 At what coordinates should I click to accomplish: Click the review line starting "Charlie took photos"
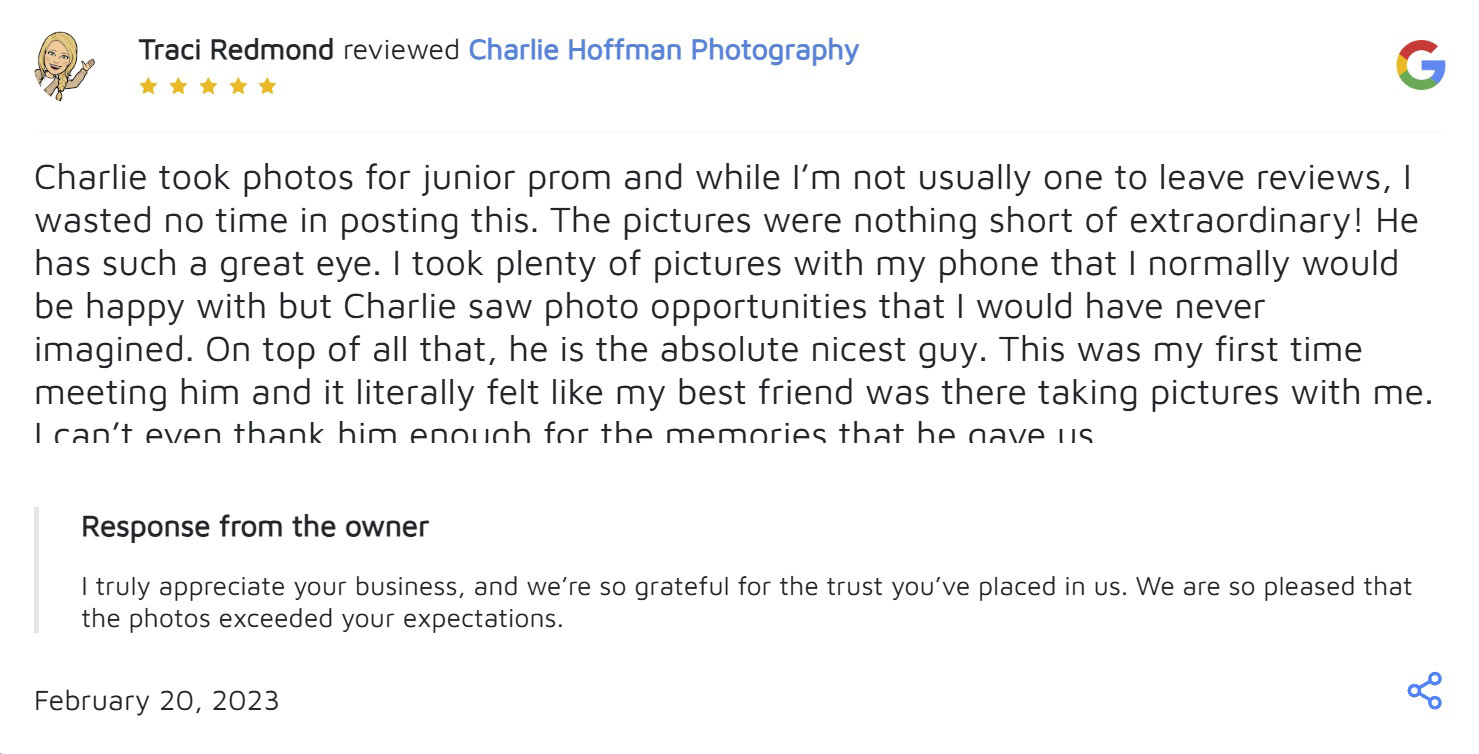click(722, 178)
